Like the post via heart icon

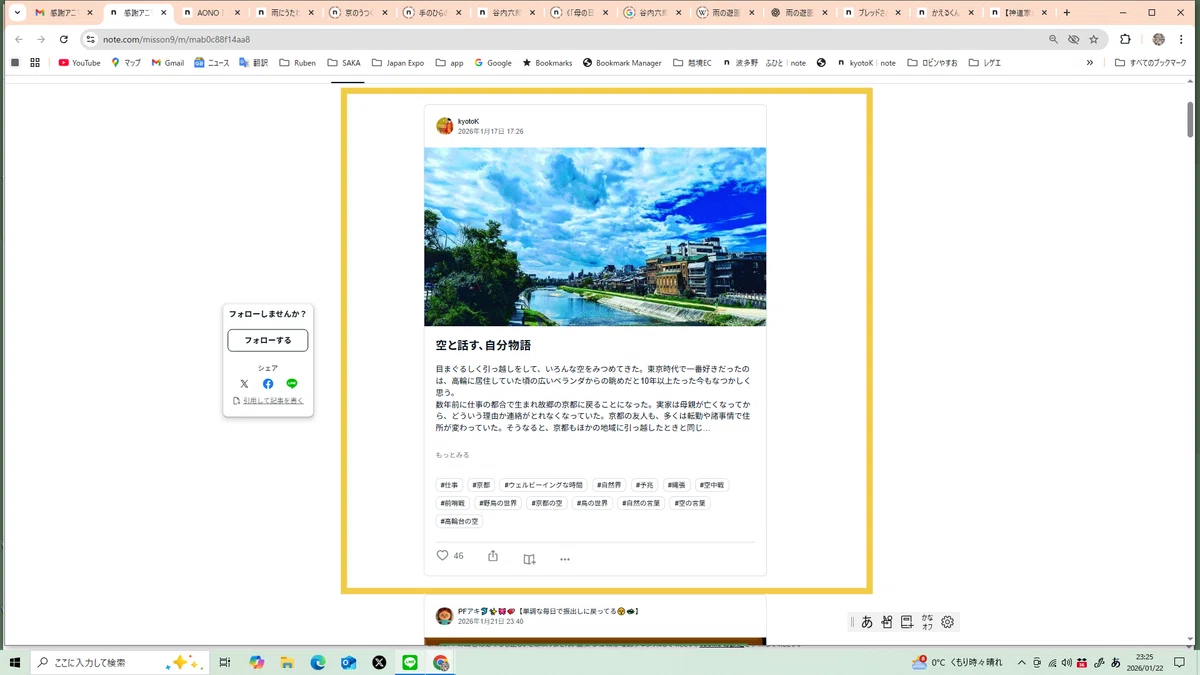point(442,556)
